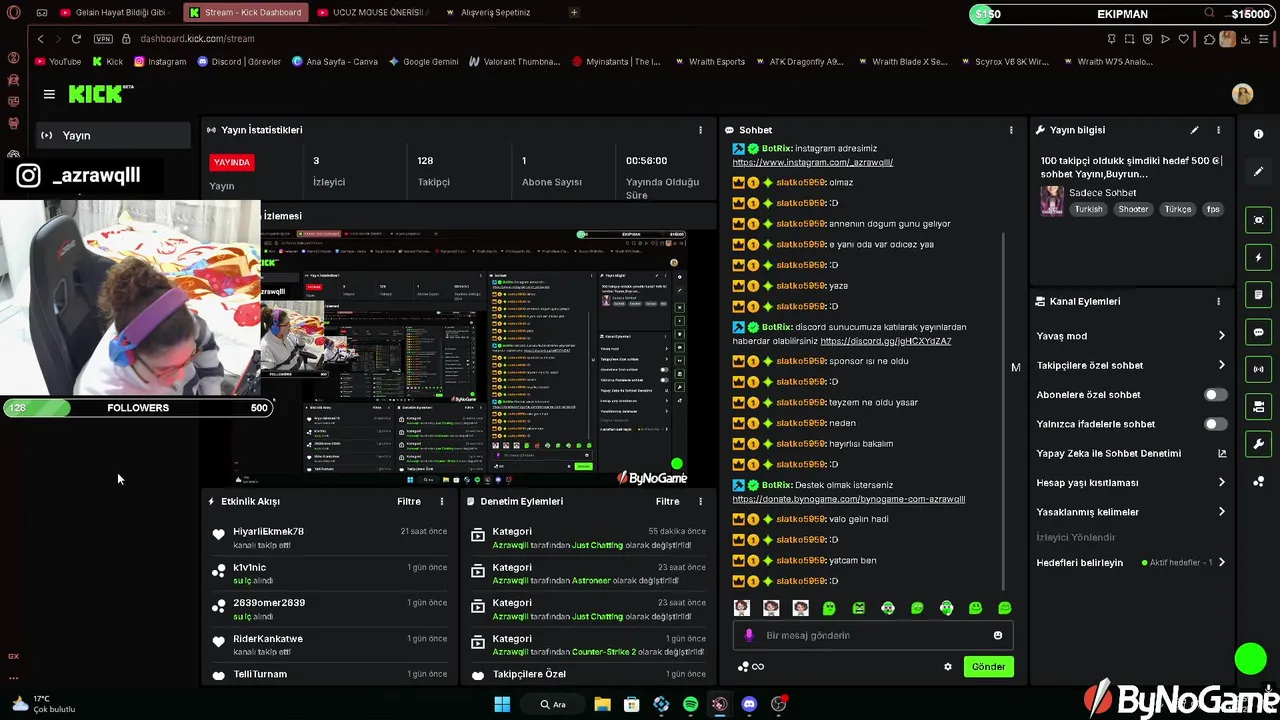Viewport: 1280px width, 720px height.
Task: Click the followers goal progress bar
Action: [138, 408]
